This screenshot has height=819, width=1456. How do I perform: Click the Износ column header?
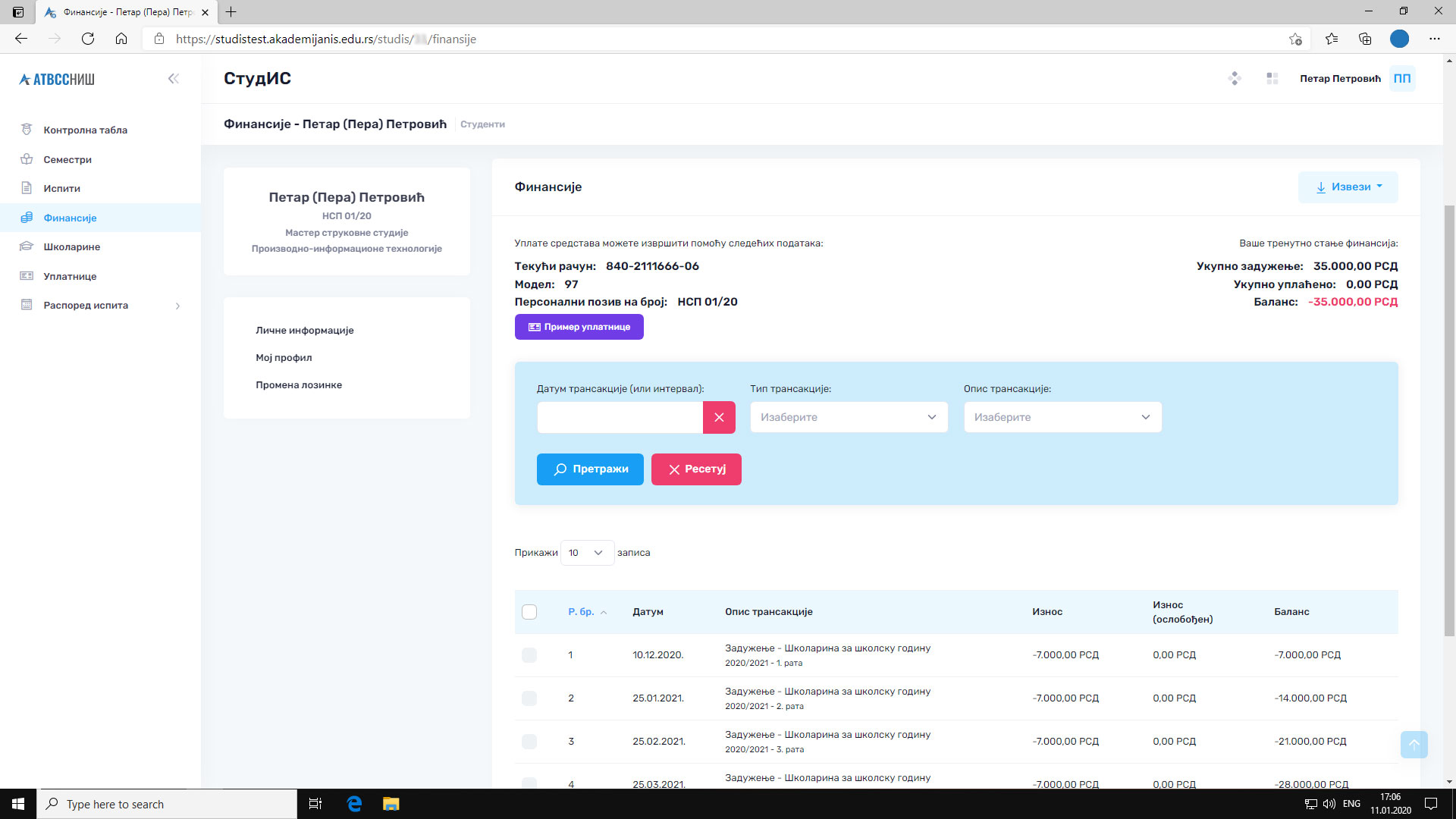(1046, 612)
